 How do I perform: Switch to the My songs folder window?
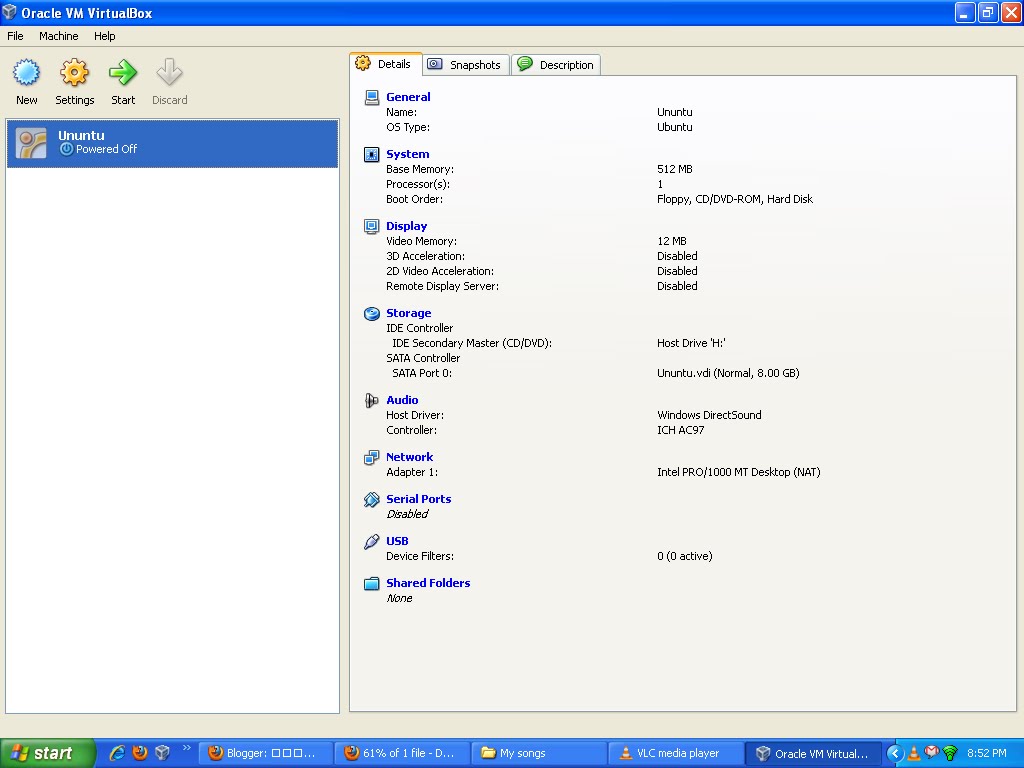[x=538, y=753]
